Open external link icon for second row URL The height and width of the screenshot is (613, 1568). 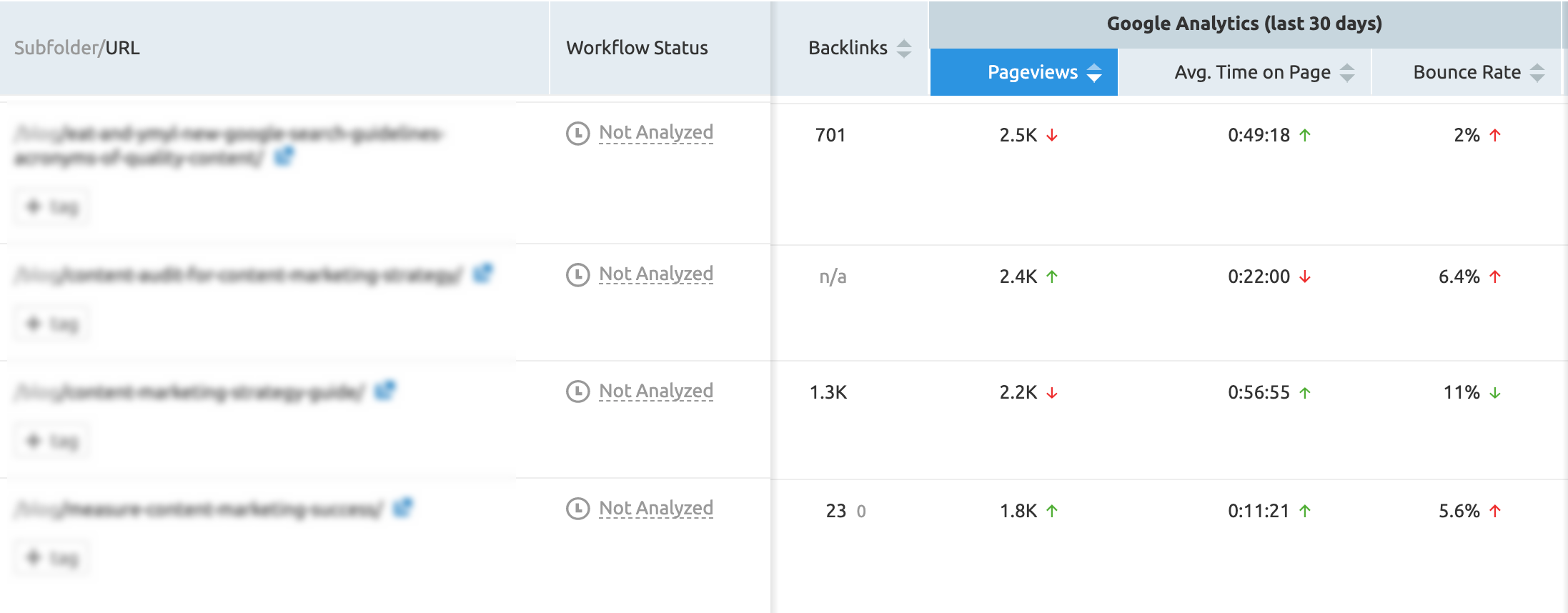483,273
